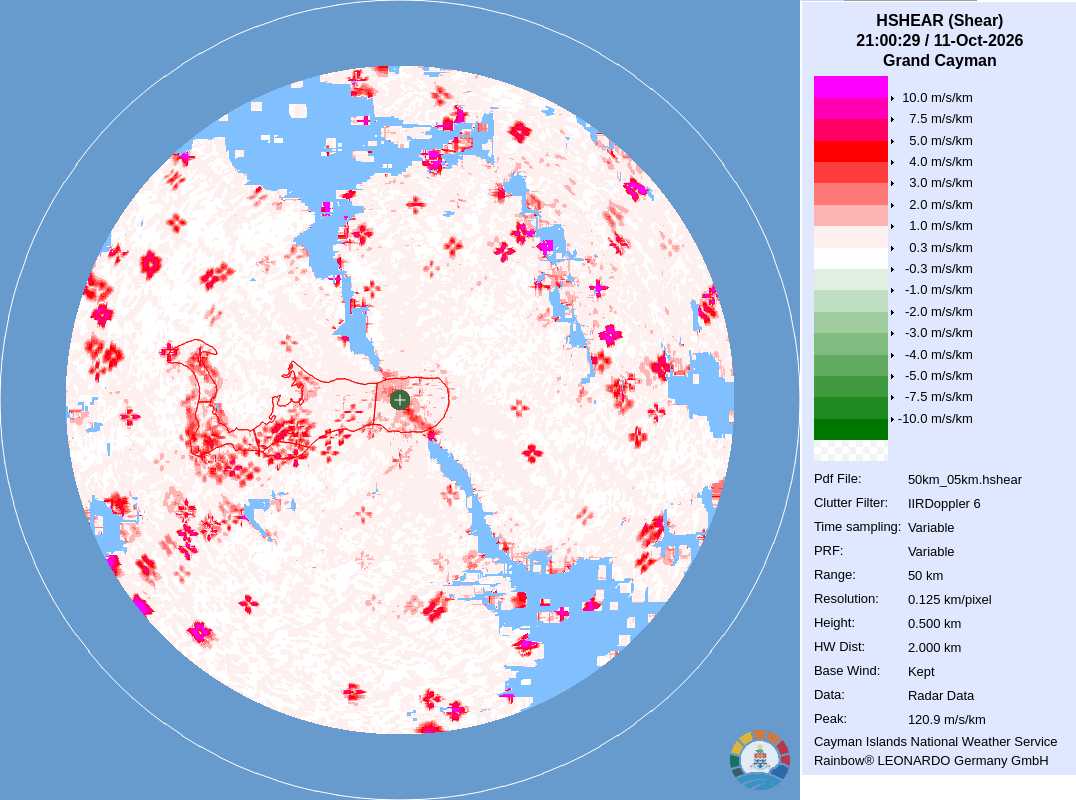Click the Base Wind value "Kept"
This screenshot has height=800, width=1076.
(x=922, y=672)
